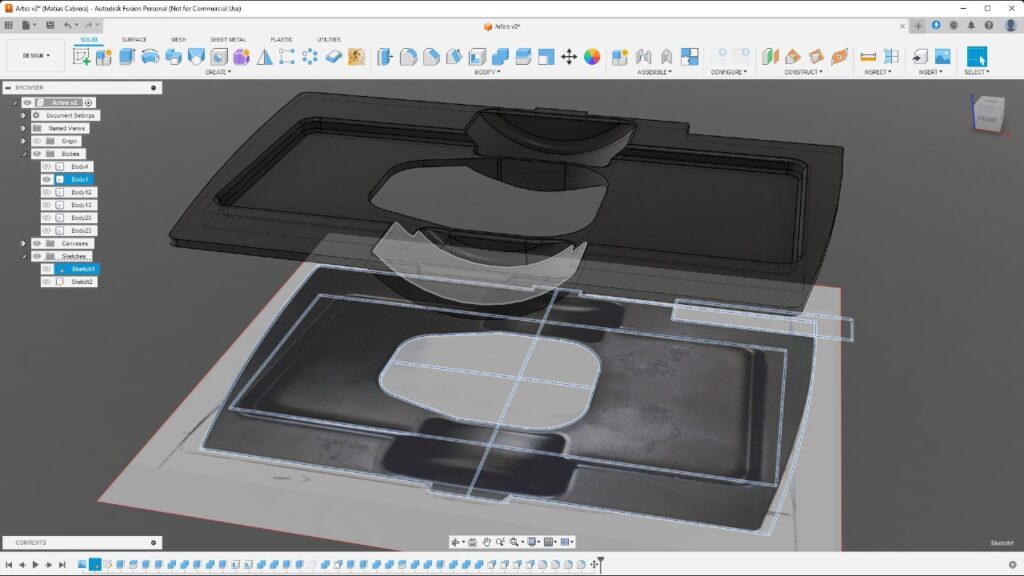Open timeline settings gear
The image size is (1024, 576).
[x=1012, y=565]
